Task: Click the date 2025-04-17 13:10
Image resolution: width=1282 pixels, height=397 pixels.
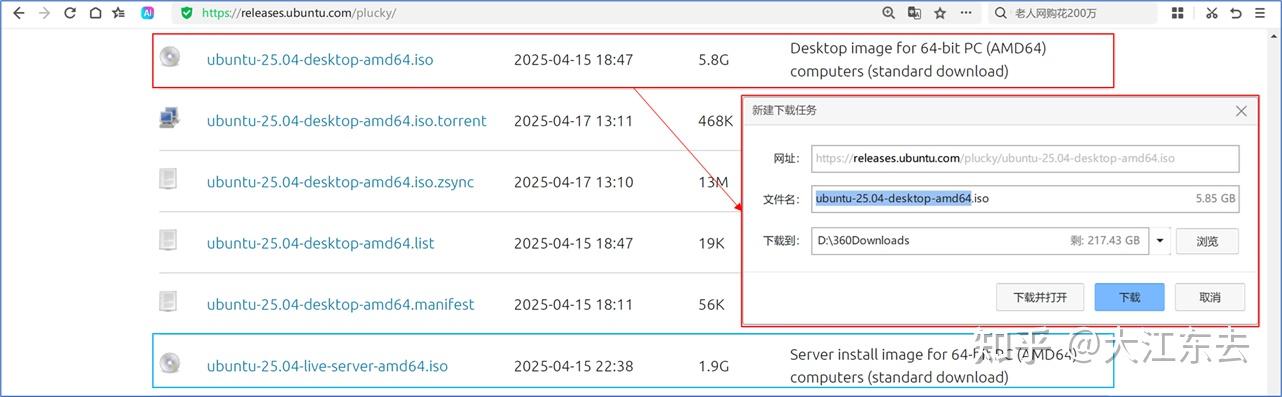Action: click(573, 182)
